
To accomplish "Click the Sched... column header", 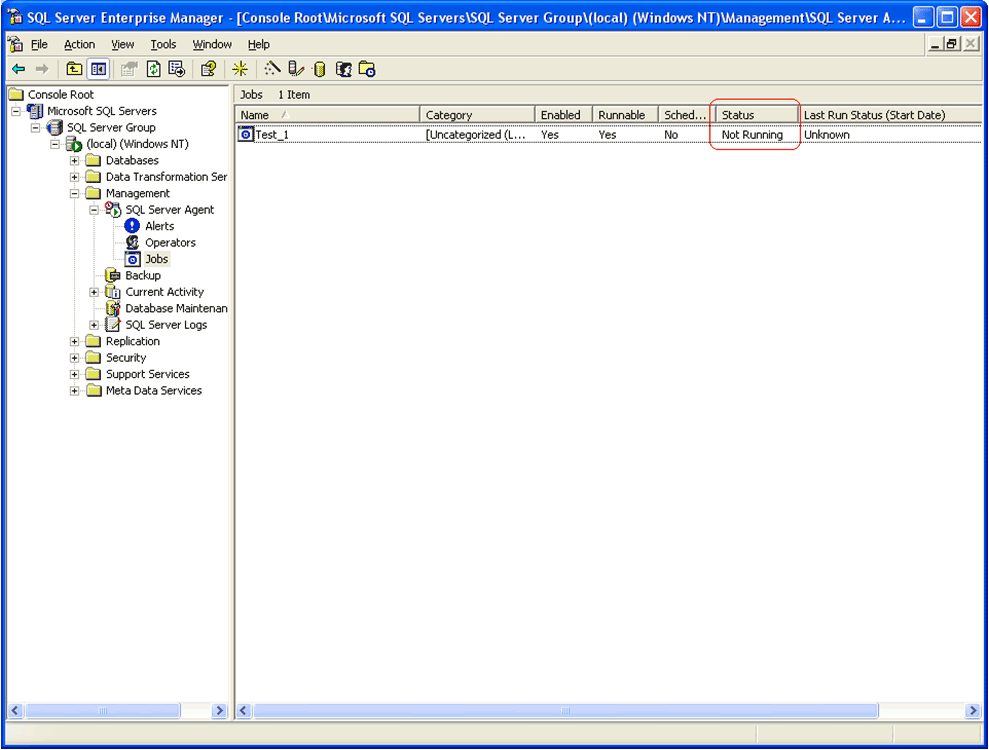I will click(687, 115).
